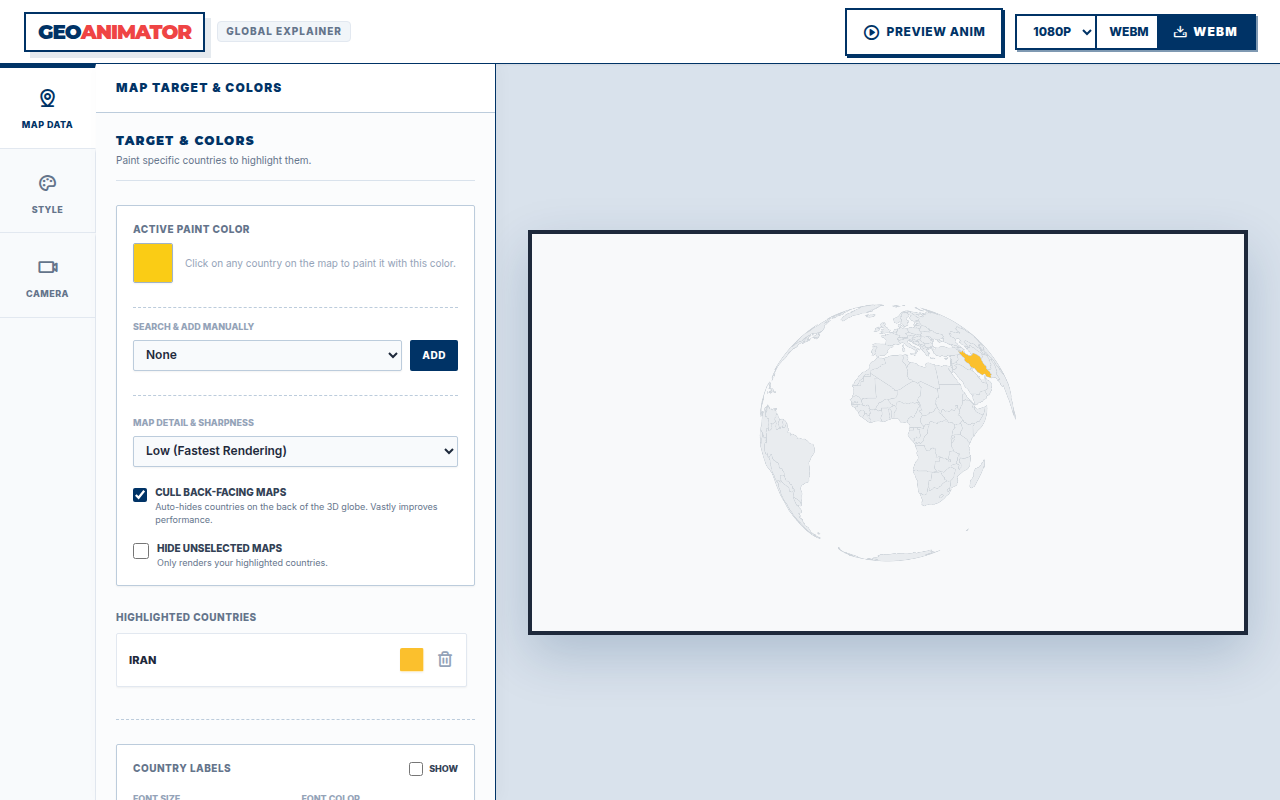Image resolution: width=1280 pixels, height=800 pixels.
Task: Open the active paint color yellow swatch
Action: click(153, 263)
